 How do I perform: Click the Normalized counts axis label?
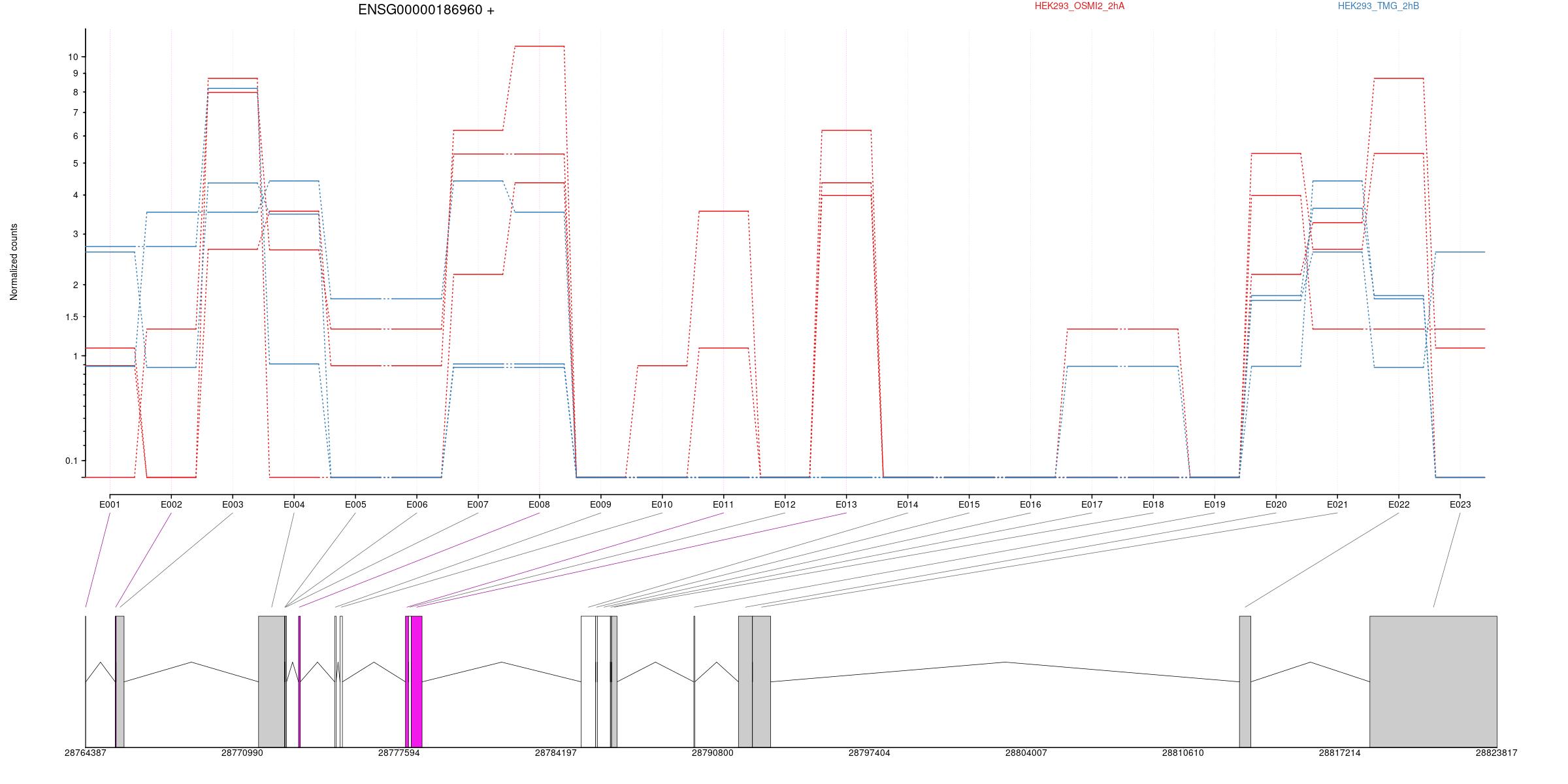click(x=14, y=262)
